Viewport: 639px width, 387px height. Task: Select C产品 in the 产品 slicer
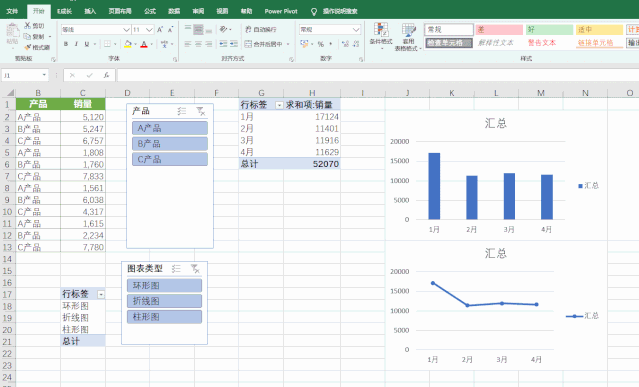[170, 159]
